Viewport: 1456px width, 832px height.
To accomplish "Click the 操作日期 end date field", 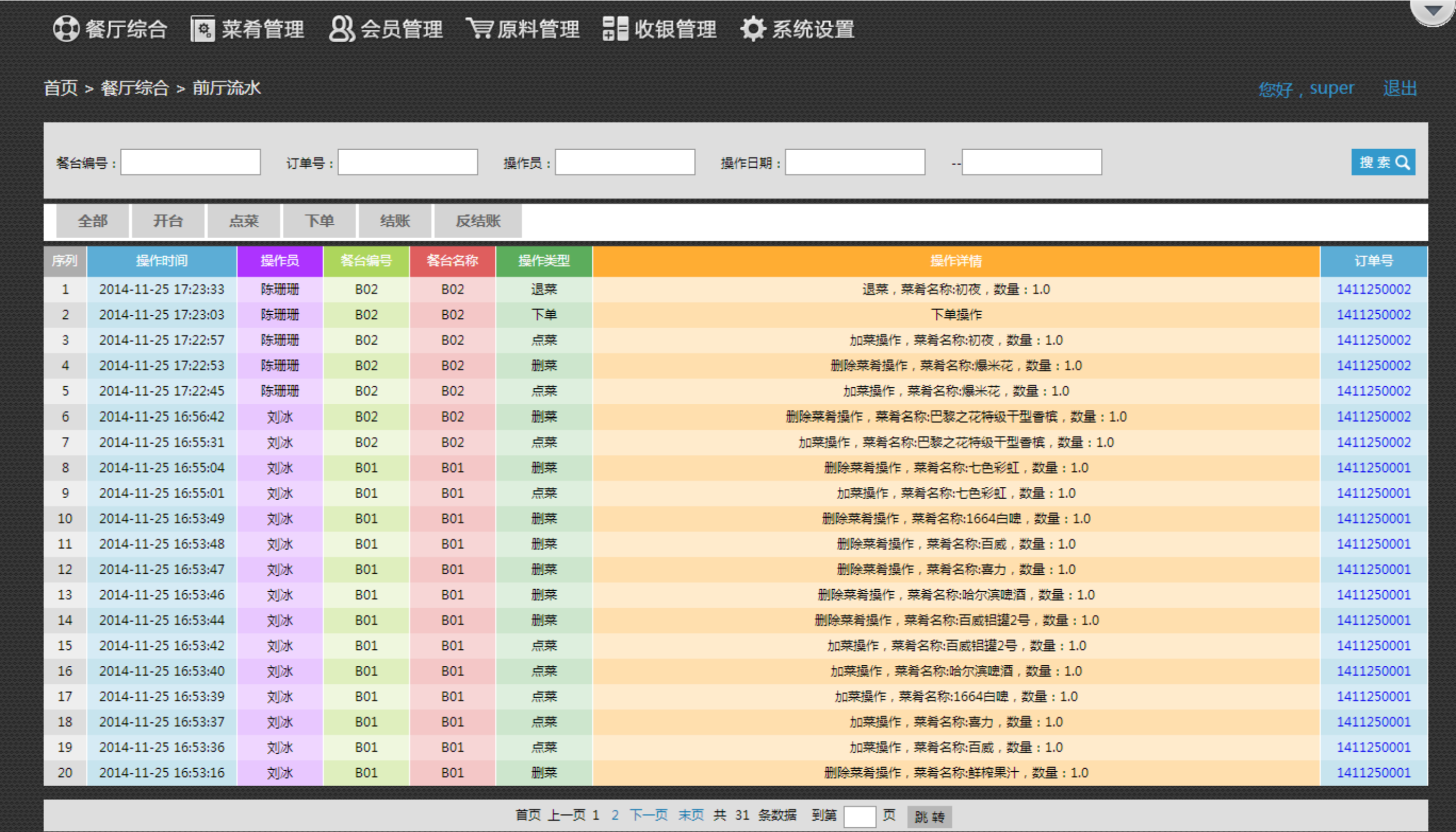I will click(x=1032, y=162).
